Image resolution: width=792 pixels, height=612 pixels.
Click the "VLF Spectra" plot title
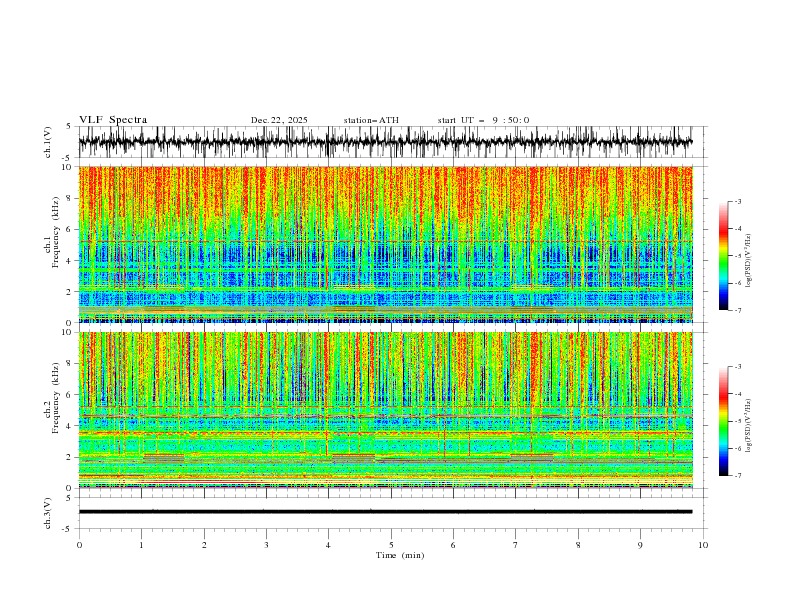113,120
